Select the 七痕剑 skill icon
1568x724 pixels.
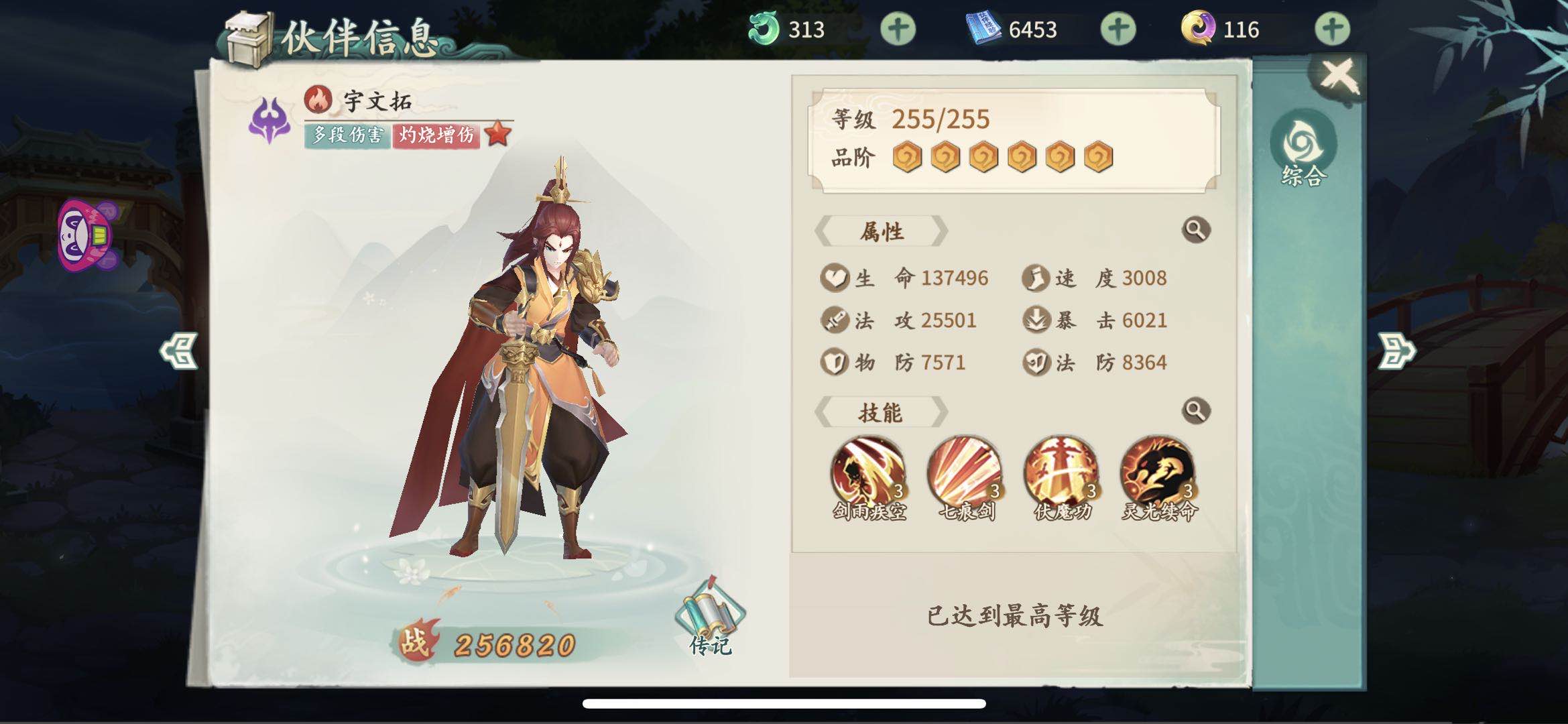coord(965,473)
